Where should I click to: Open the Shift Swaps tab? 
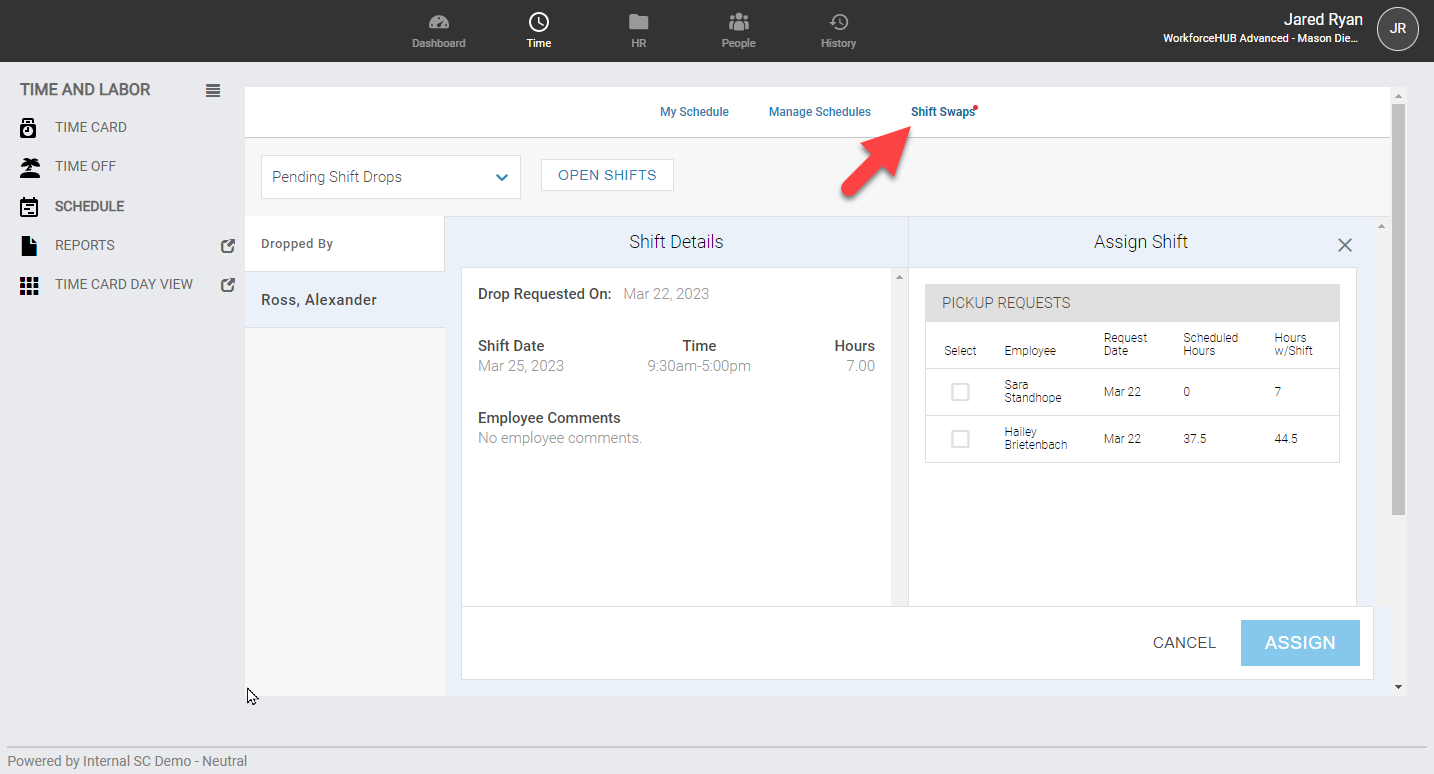tap(941, 111)
